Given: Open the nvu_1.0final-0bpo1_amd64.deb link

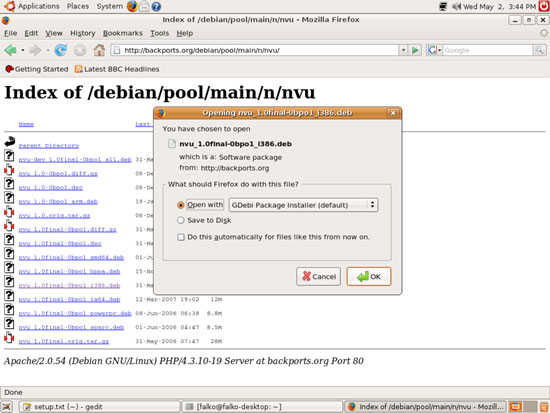Looking at the screenshot, I should click(71, 257).
